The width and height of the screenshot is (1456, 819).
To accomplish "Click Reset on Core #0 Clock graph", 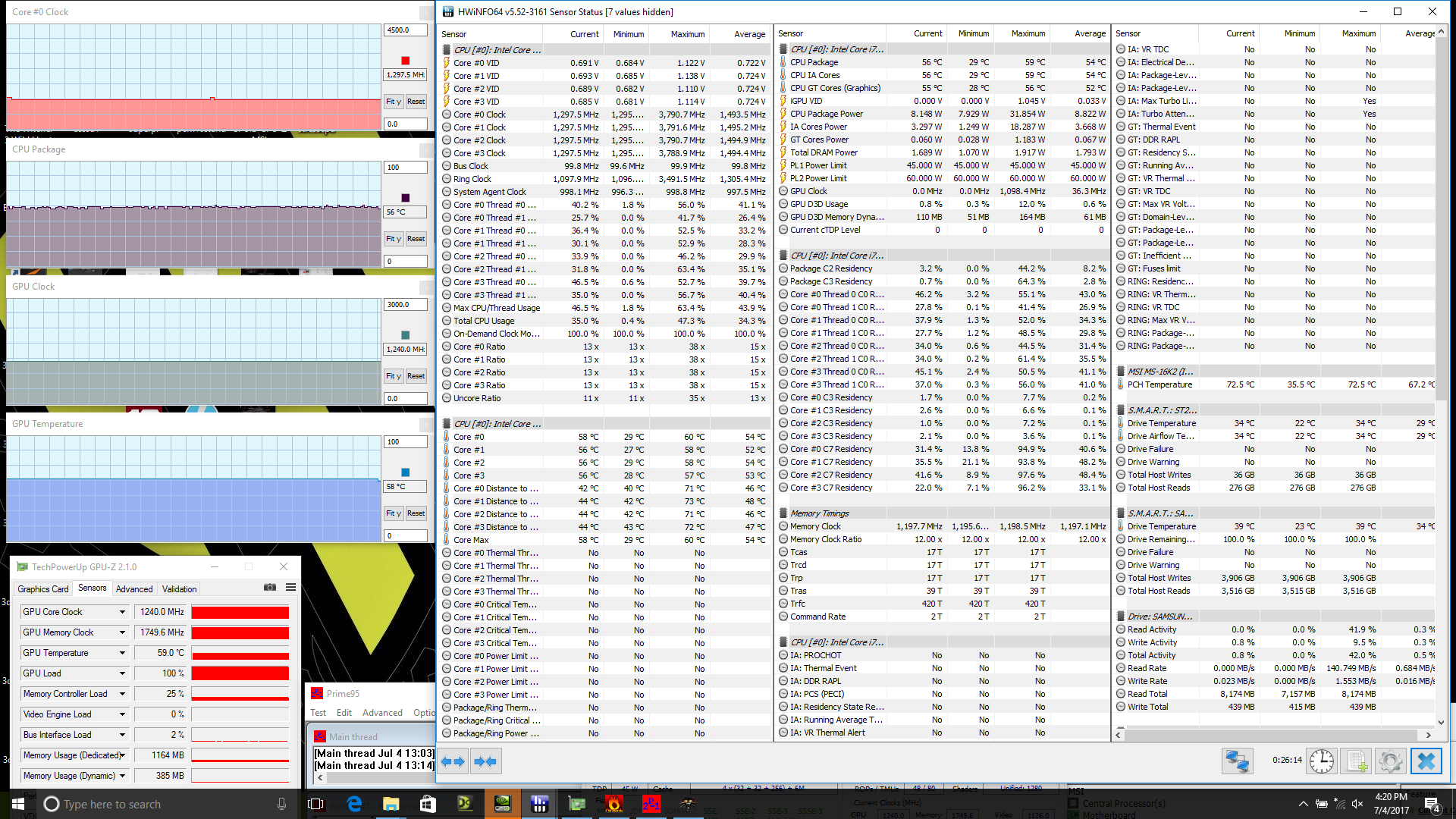I will pos(416,102).
